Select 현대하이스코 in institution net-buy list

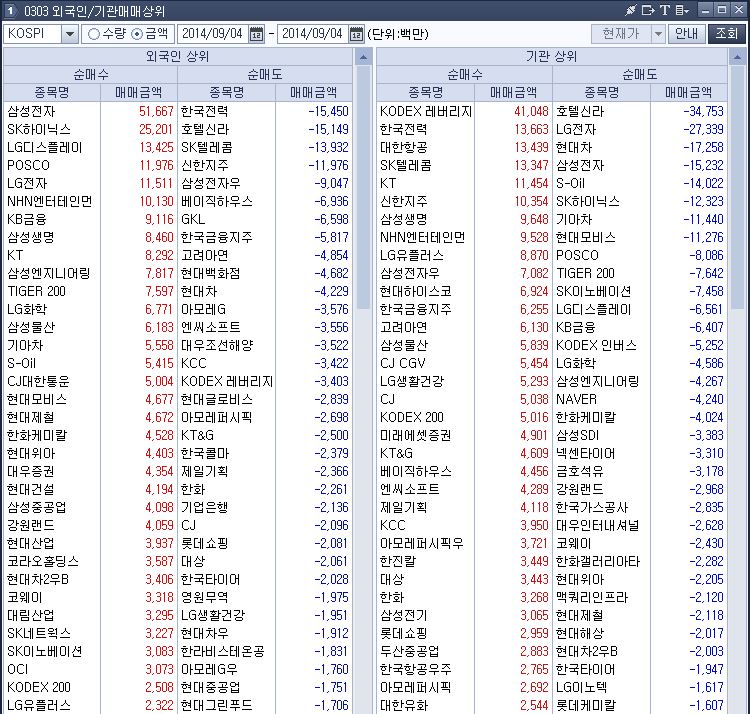416,291
